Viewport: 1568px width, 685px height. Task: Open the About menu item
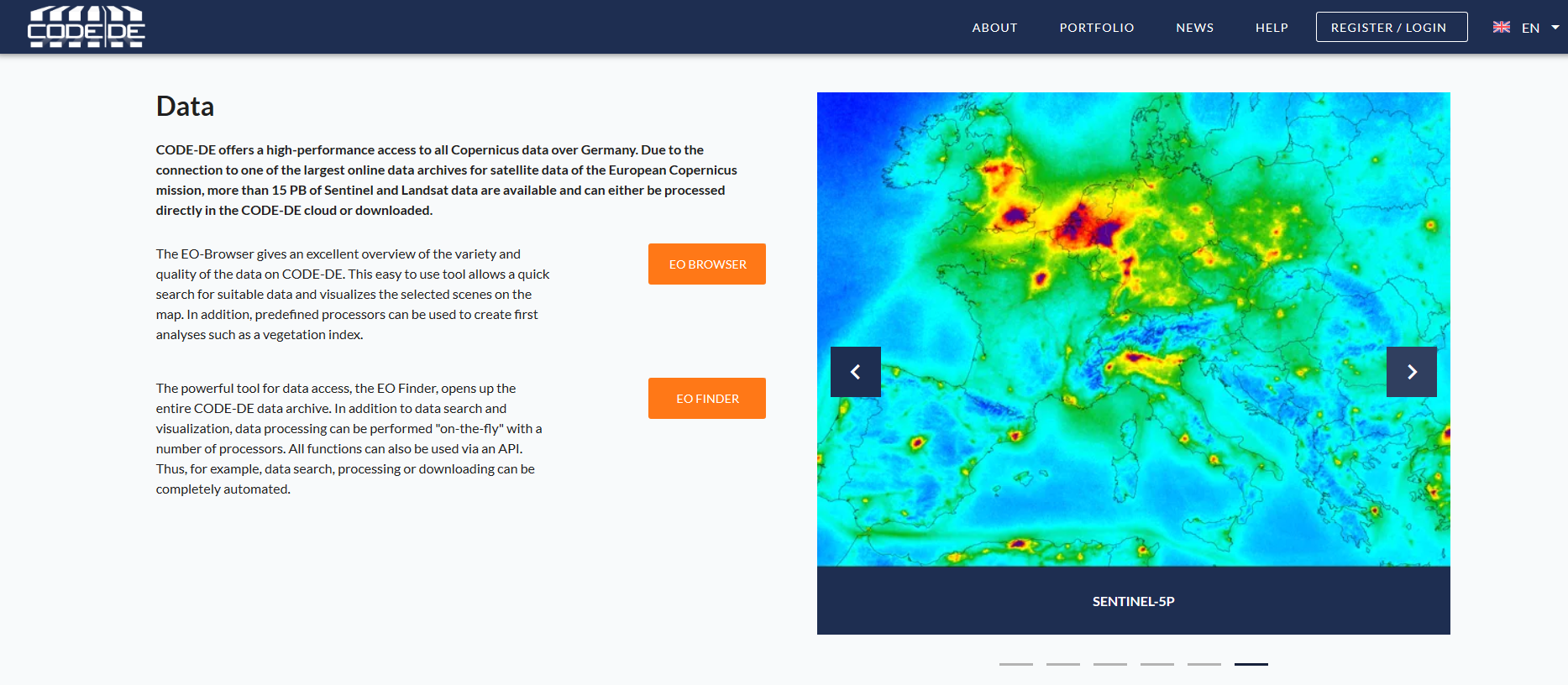point(994,28)
